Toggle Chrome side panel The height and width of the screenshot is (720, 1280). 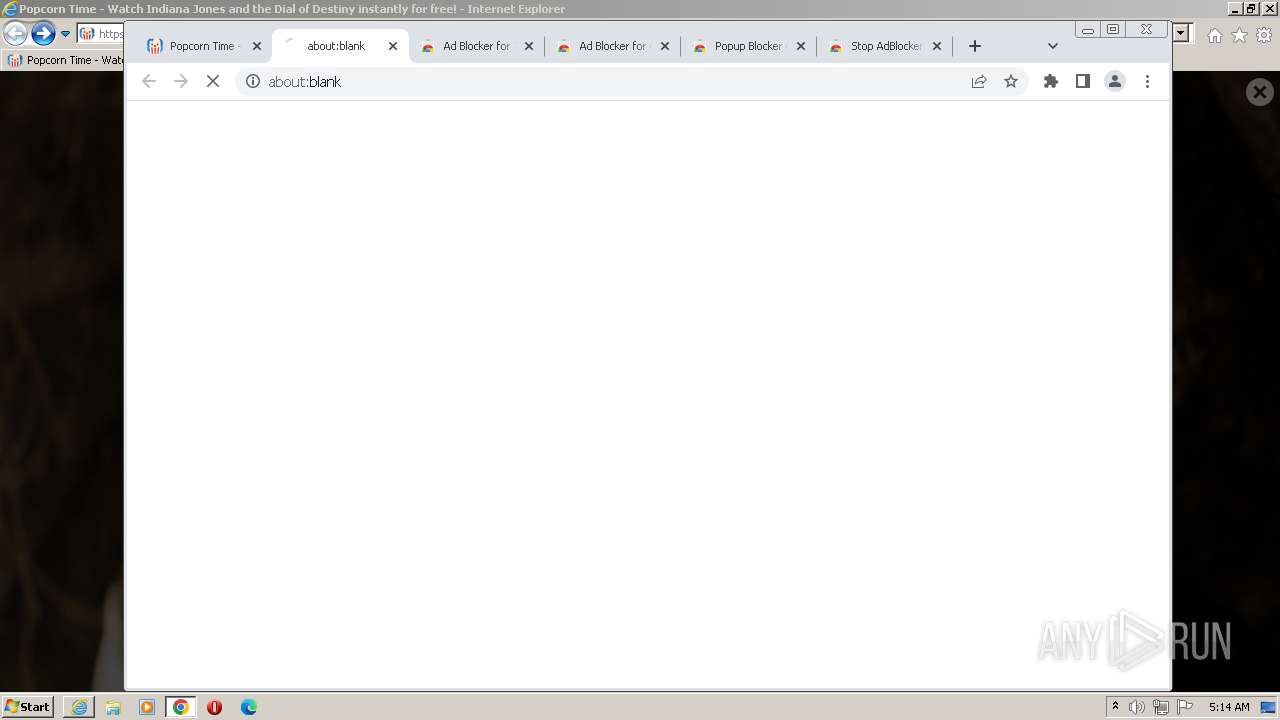pyautogui.click(x=1082, y=81)
